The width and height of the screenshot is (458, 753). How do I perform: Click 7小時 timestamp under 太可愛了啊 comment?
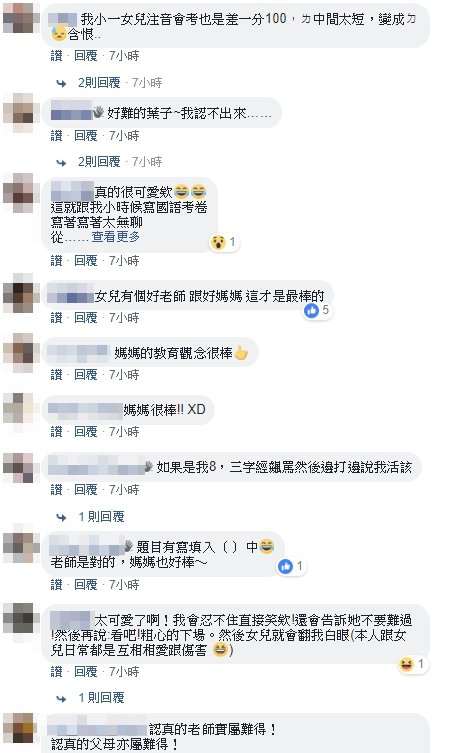tap(124, 671)
